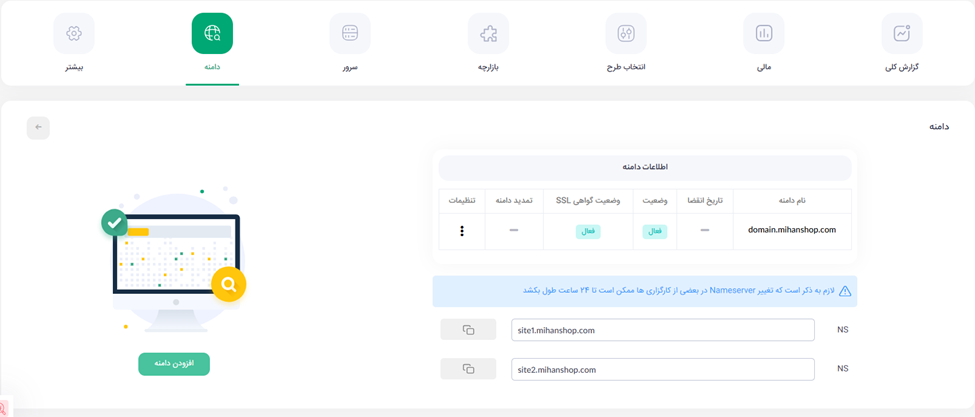Switch to the مالی tab label

[764, 67]
